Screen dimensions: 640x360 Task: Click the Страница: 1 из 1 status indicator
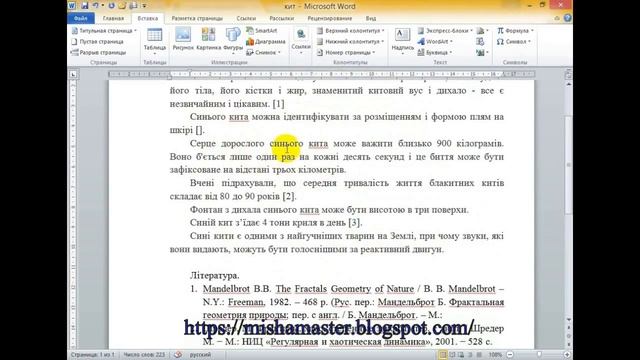click(93, 355)
